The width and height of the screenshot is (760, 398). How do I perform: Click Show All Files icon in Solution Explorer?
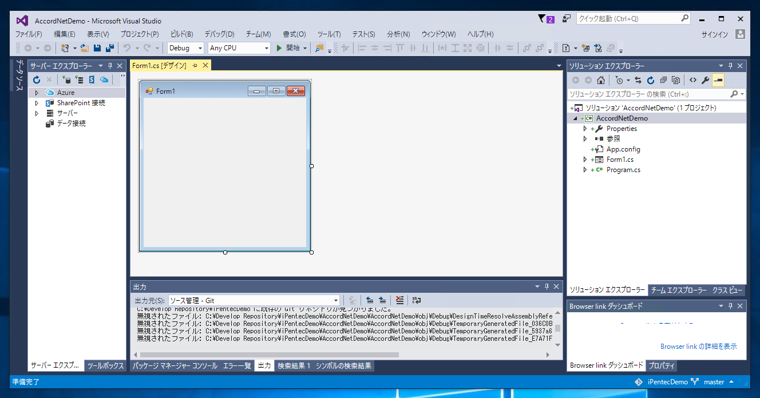click(676, 80)
